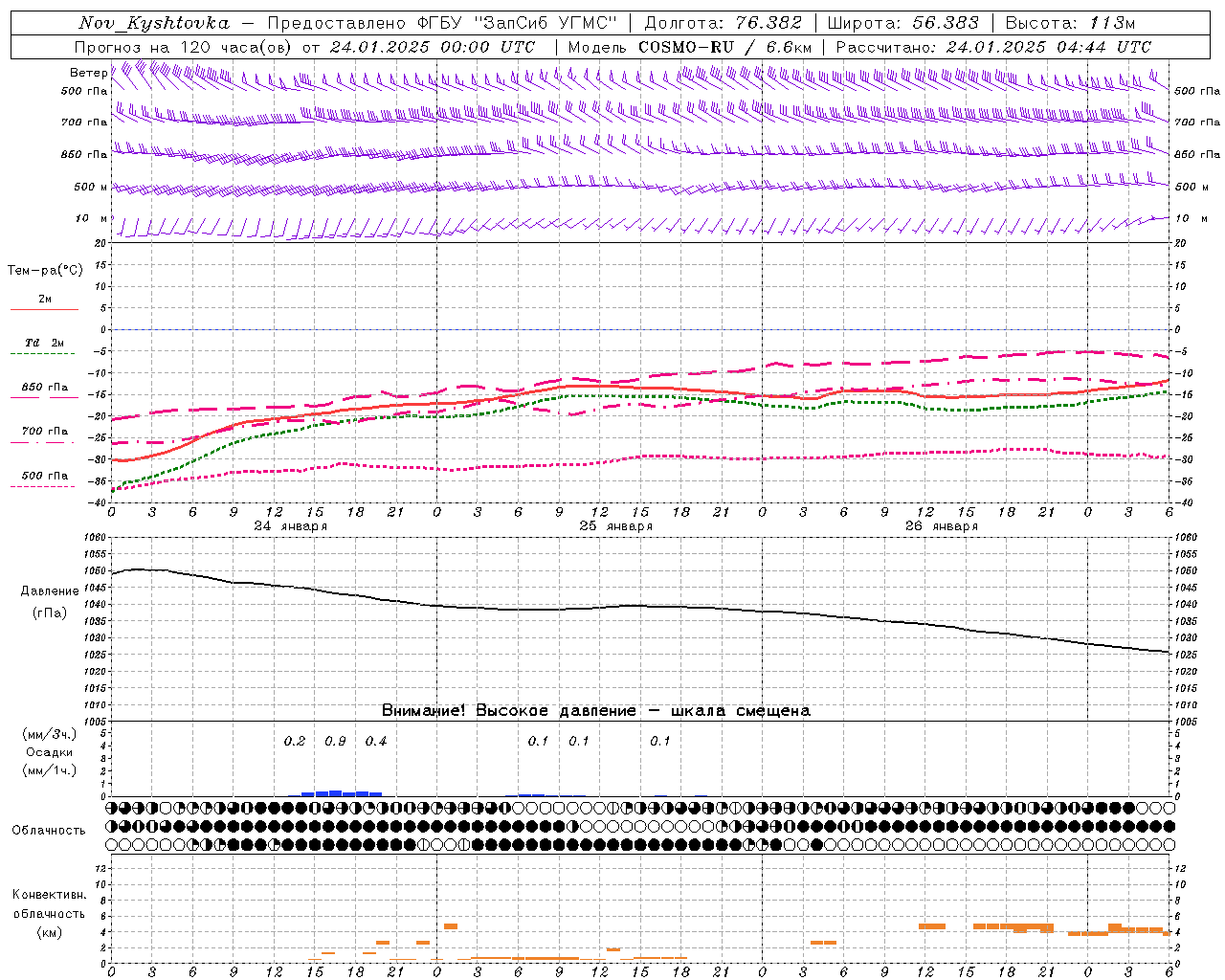This screenshot has width=1225, height=980.
Task: Click the '26 января' date label
Action: pos(942,526)
